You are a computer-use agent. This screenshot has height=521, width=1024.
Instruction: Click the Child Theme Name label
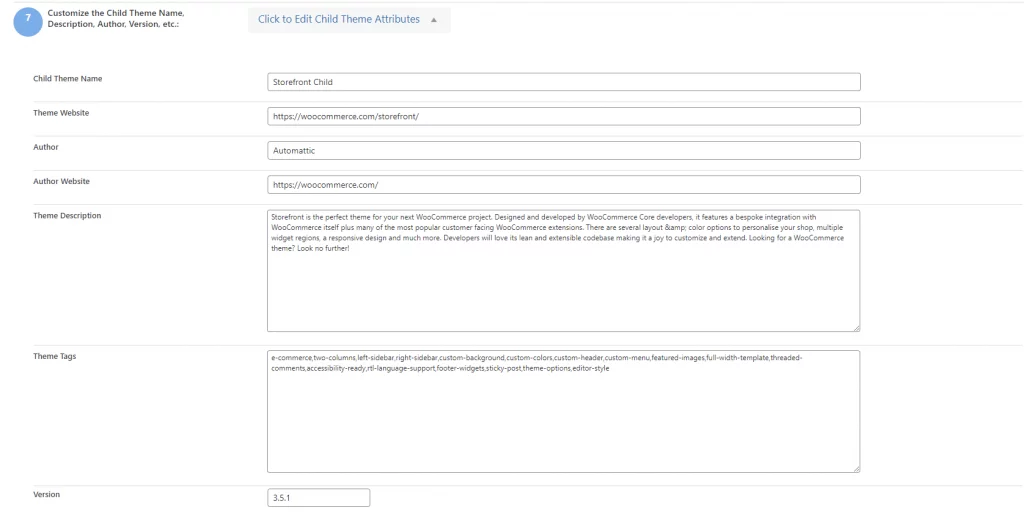click(x=68, y=78)
